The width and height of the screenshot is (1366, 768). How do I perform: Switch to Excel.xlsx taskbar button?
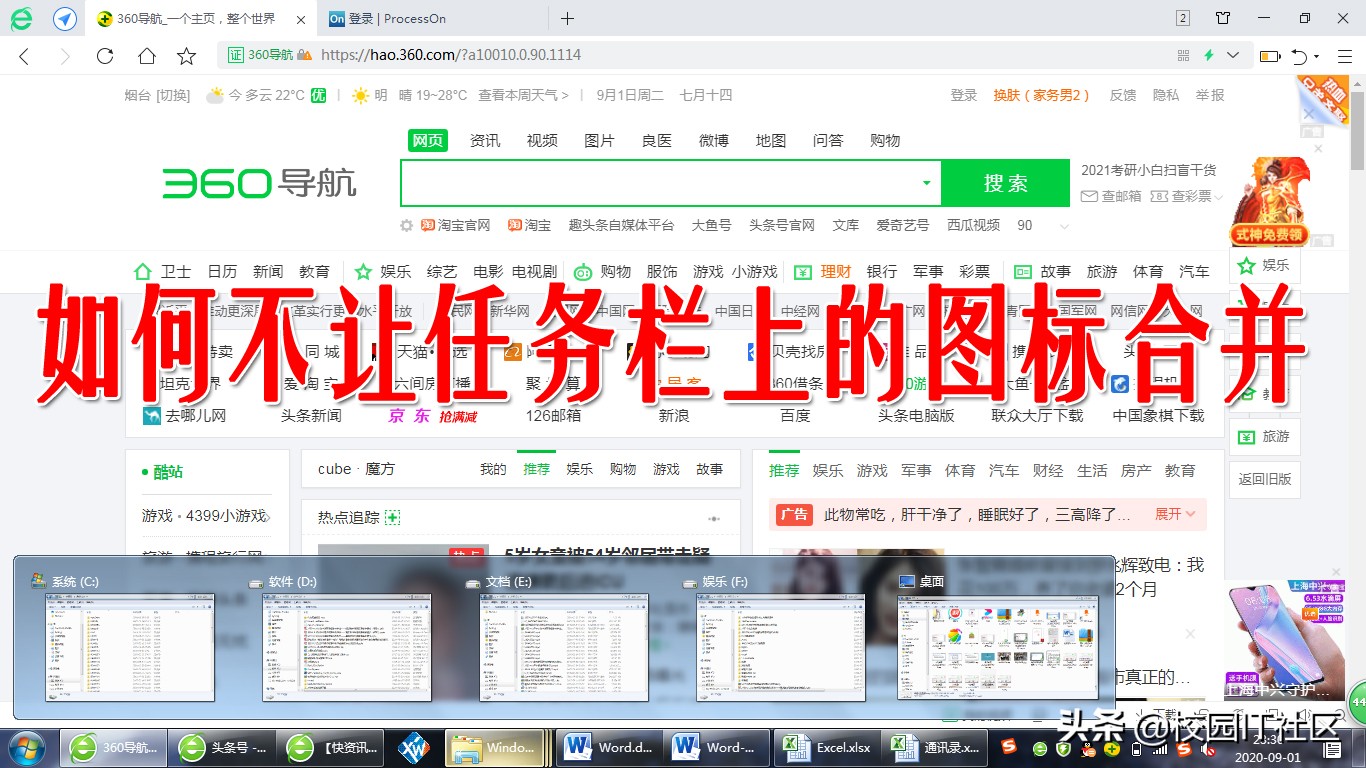click(x=826, y=748)
